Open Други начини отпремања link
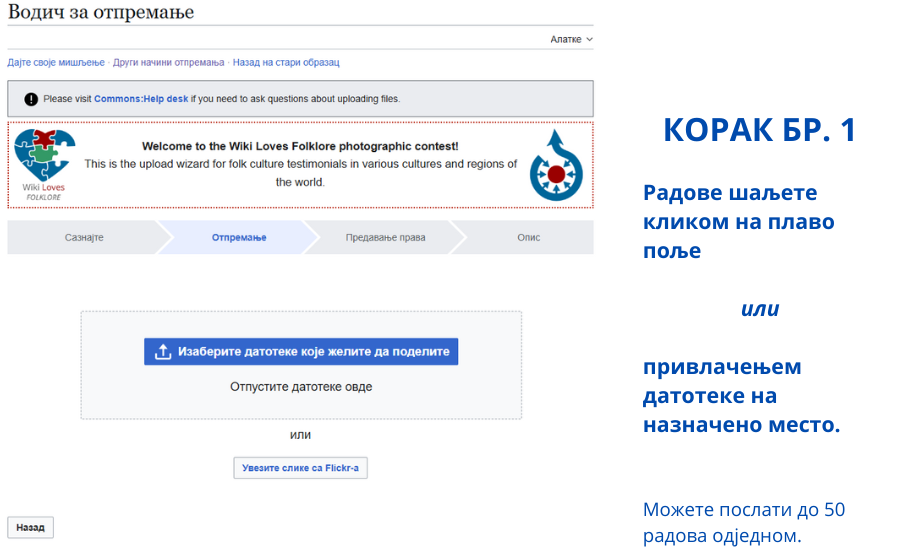899x560 pixels. pyautogui.click(x=169, y=62)
